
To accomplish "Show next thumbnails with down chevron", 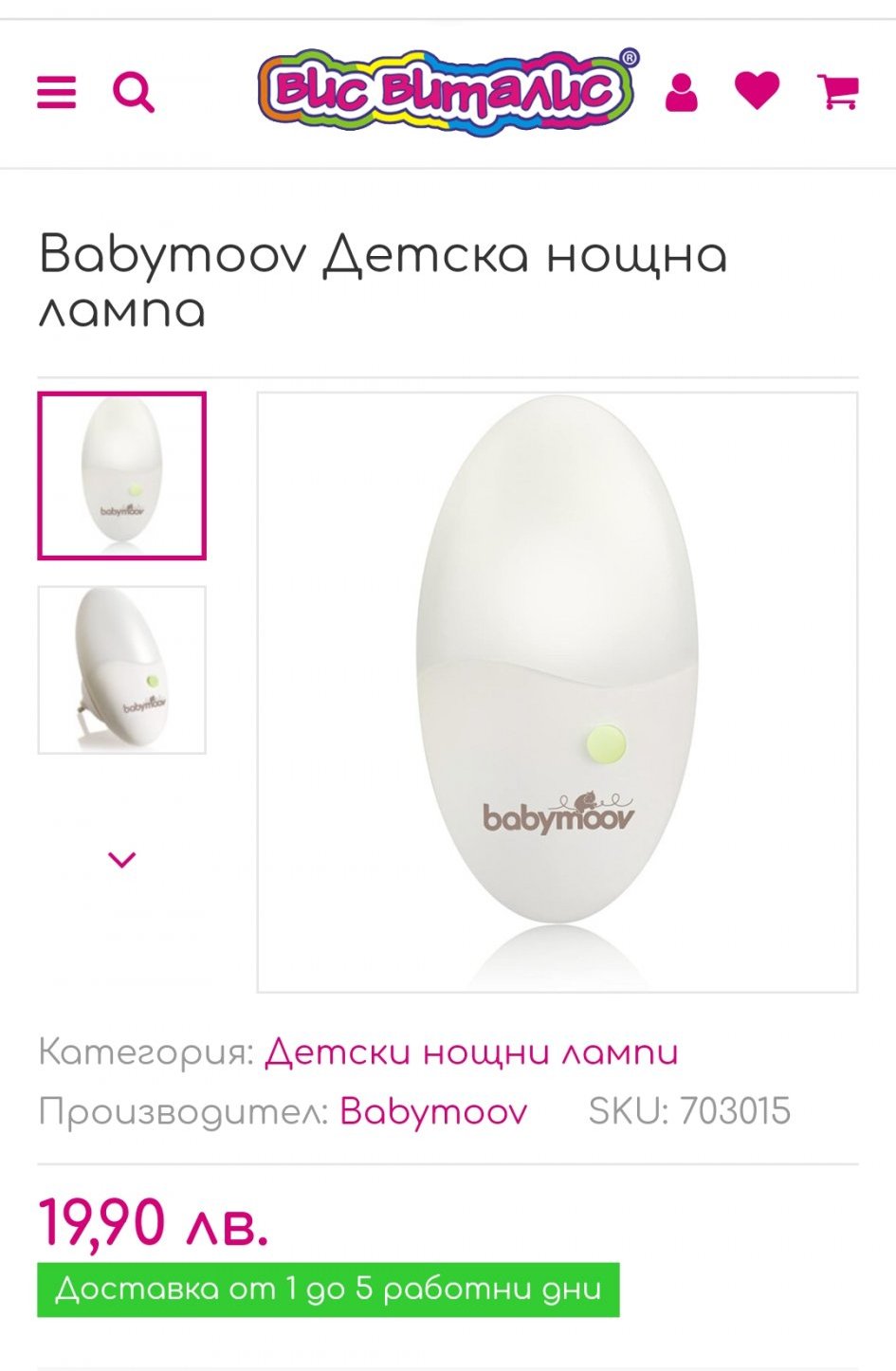I will (x=122, y=859).
